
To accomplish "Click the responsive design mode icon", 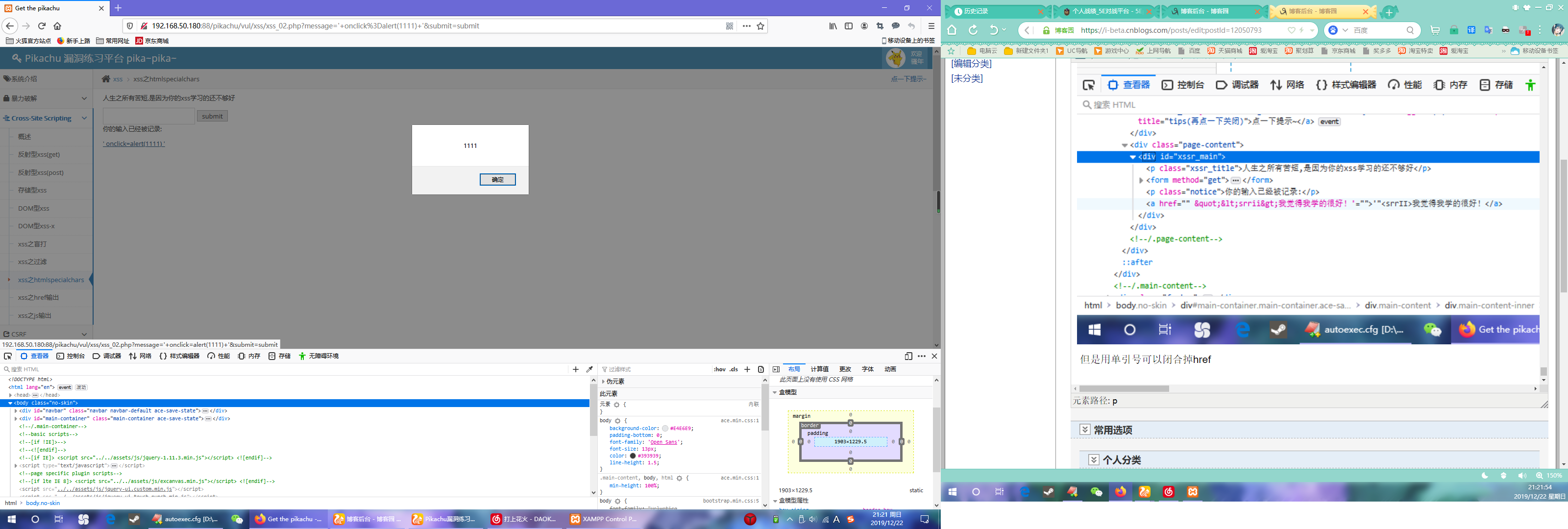I will coord(908,356).
